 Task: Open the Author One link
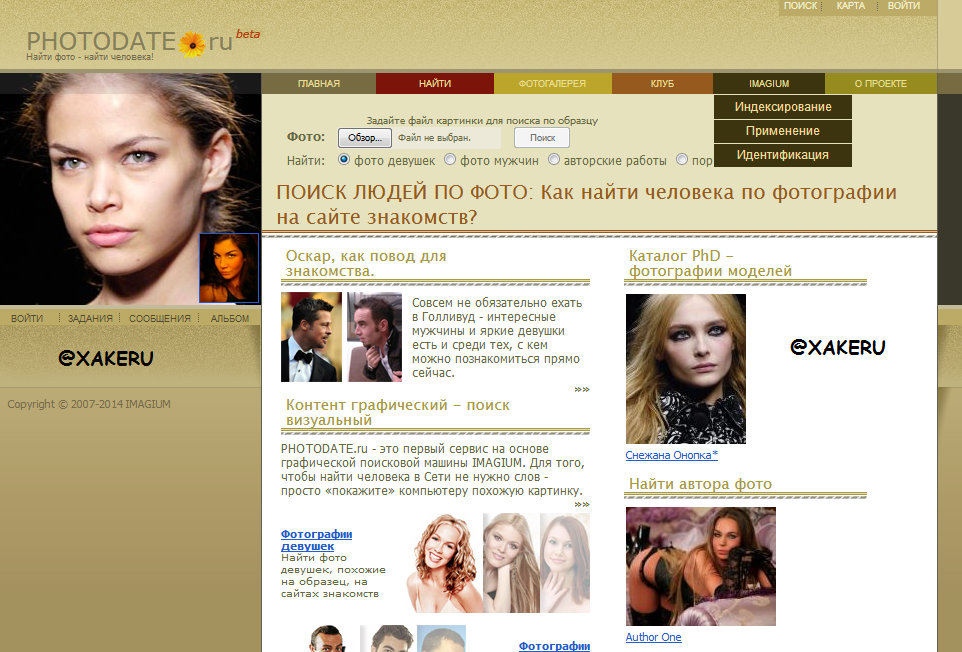click(653, 637)
